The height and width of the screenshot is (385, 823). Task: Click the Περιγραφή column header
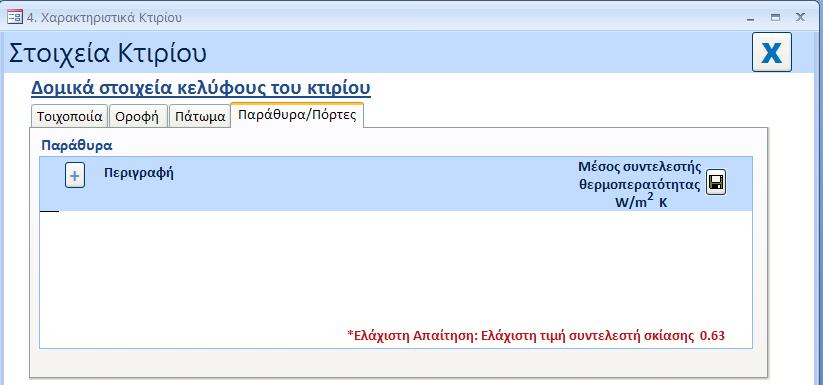pos(139,173)
